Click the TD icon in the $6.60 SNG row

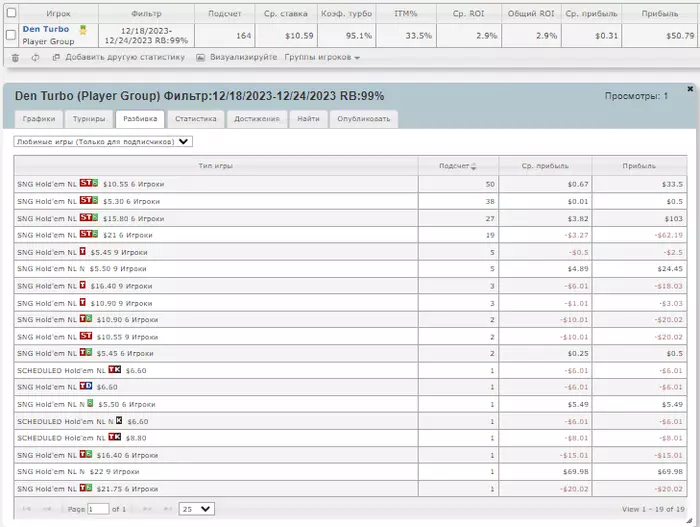click(86, 386)
